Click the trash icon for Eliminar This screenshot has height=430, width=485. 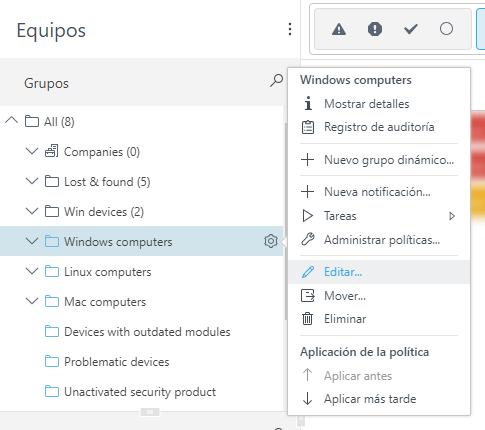pos(307,319)
